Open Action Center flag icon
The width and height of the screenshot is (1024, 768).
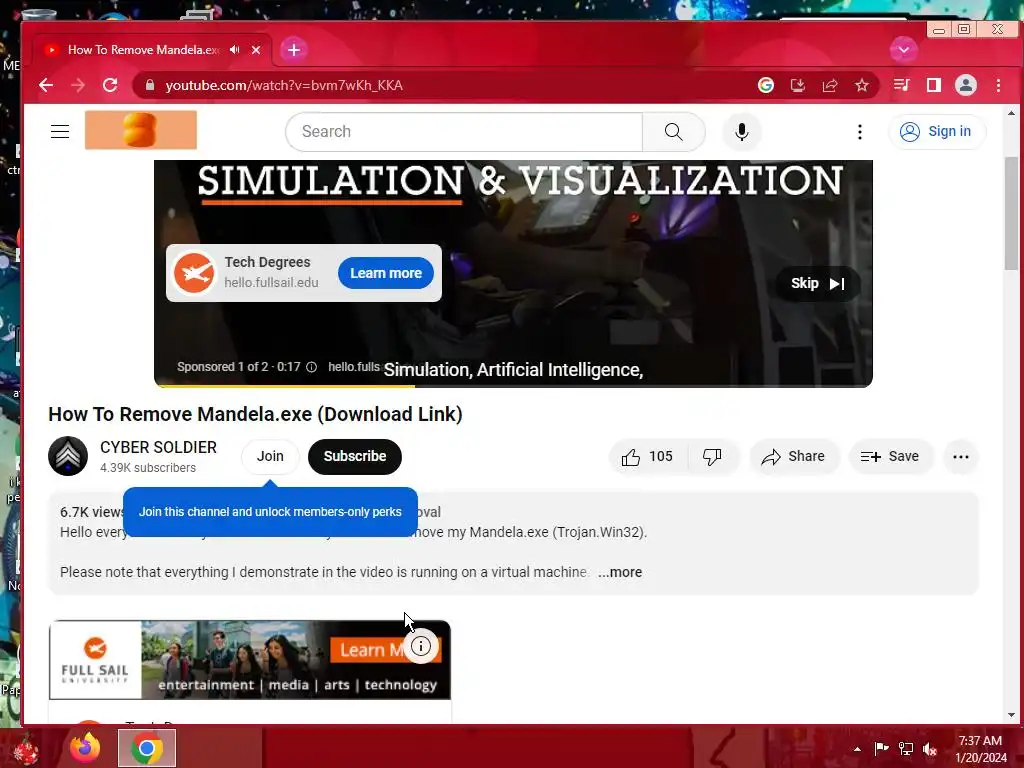(x=881, y=749)
